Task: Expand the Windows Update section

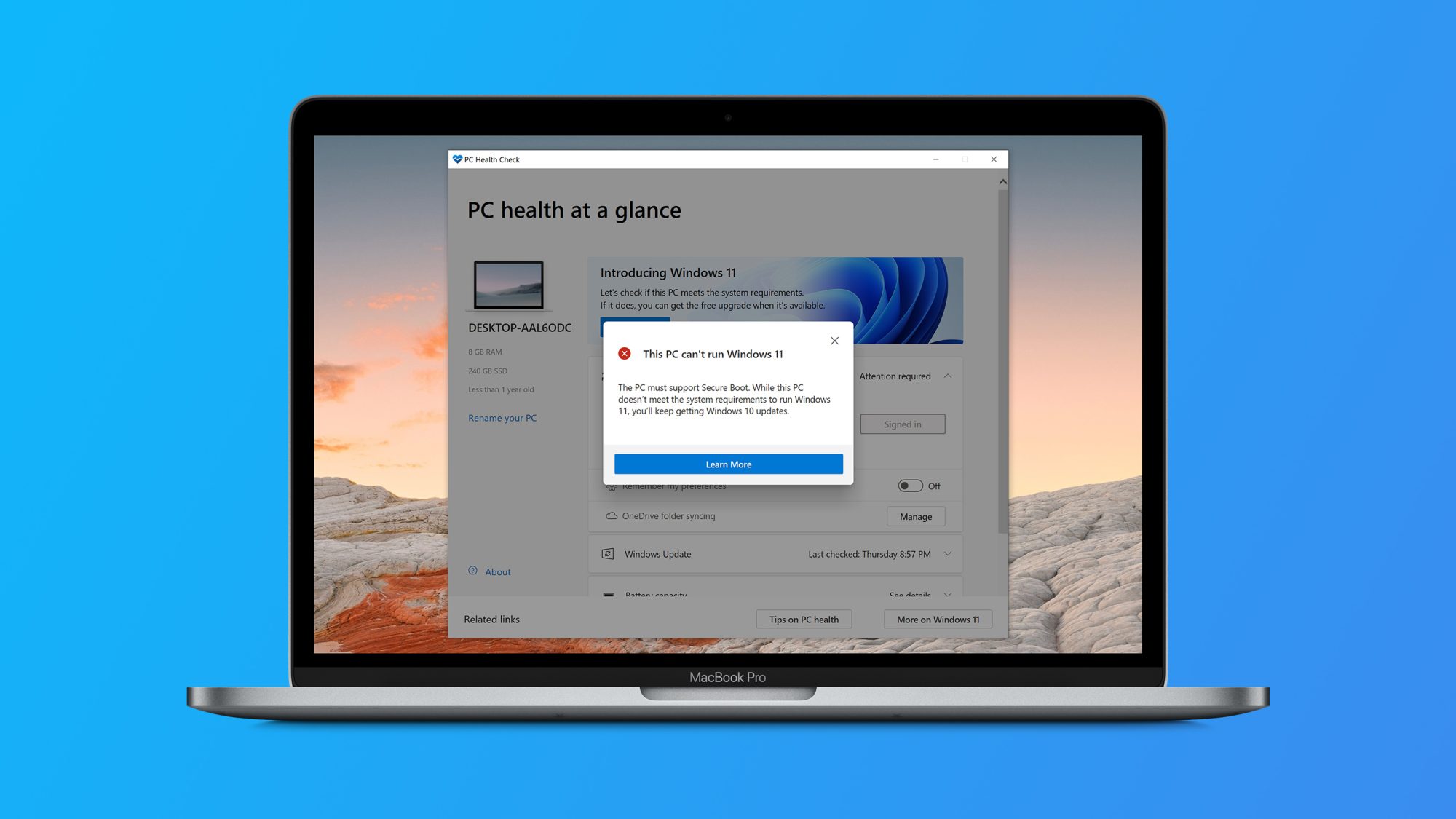Action: (949, 553)
